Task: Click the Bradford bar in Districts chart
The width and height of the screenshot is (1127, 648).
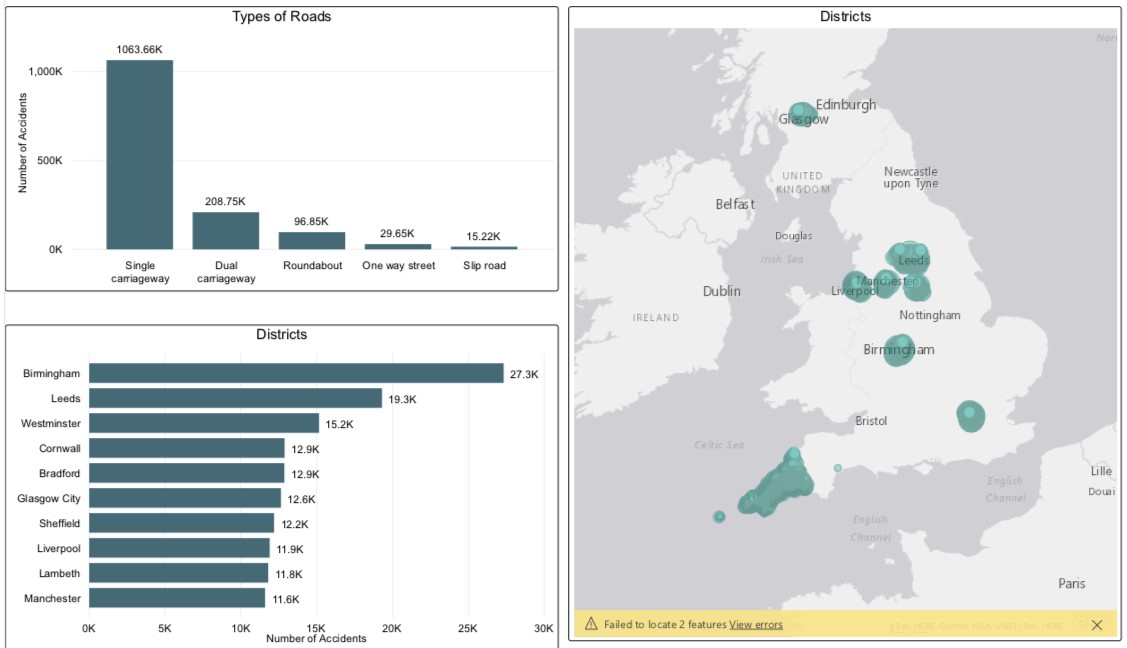Action: 187,473
